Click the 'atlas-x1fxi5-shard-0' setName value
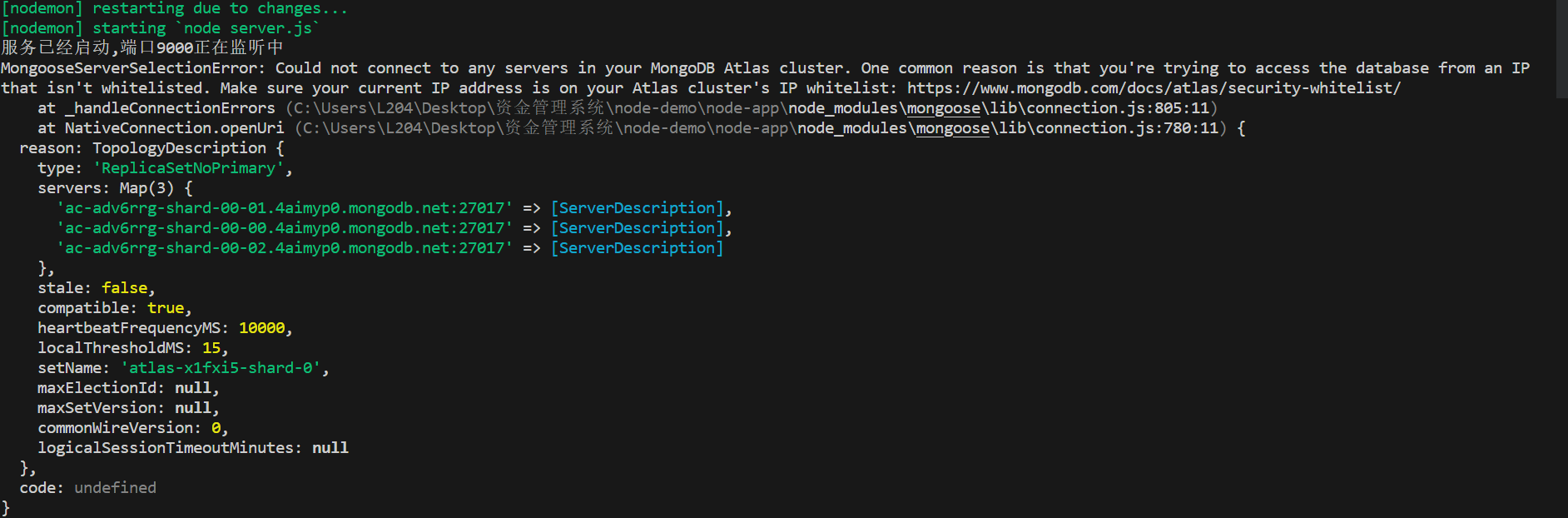The image size is (1568, 518). coord(221,368)
